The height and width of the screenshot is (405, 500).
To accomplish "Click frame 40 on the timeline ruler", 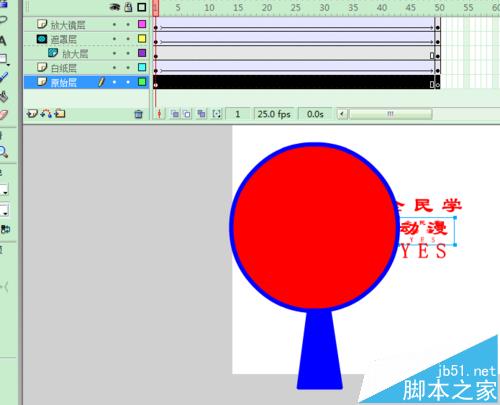I will (x=382, y=8).
